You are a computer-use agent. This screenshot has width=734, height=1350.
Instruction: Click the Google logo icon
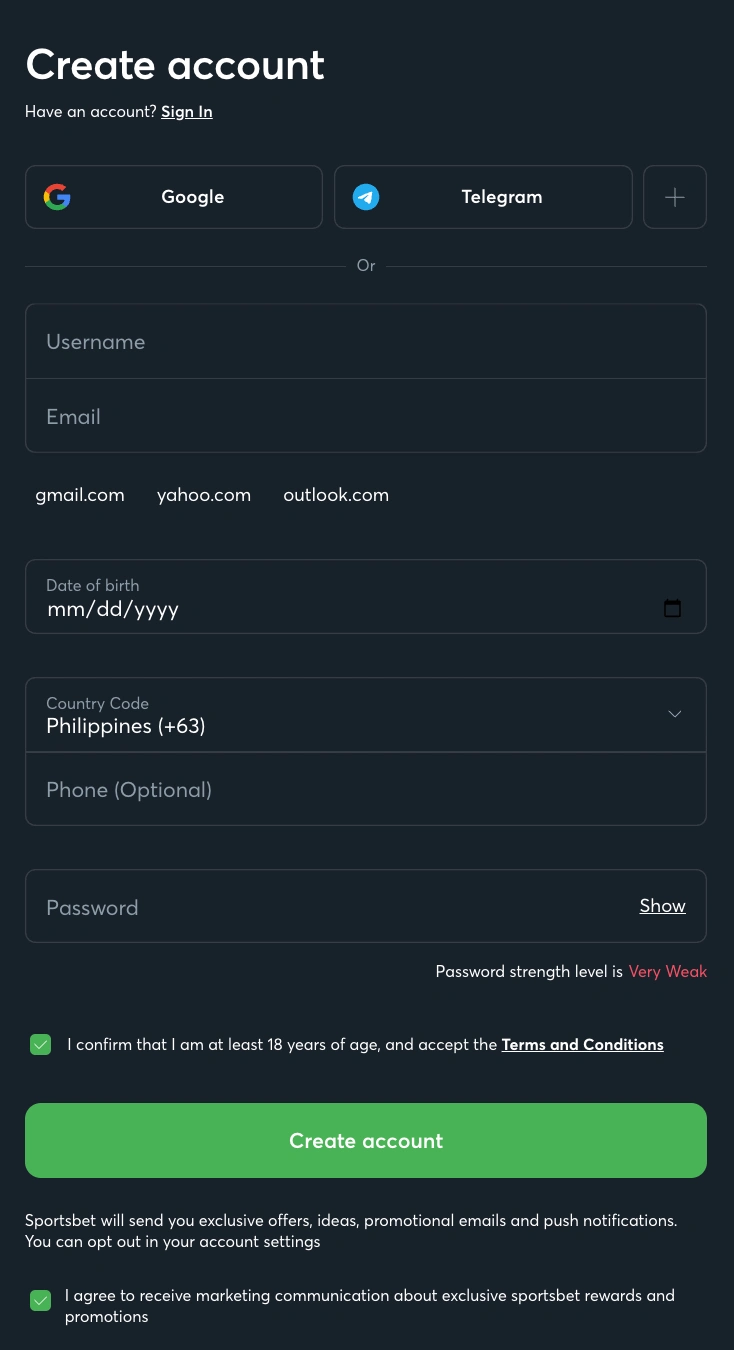pyautogui.click(x=57, y=197)
